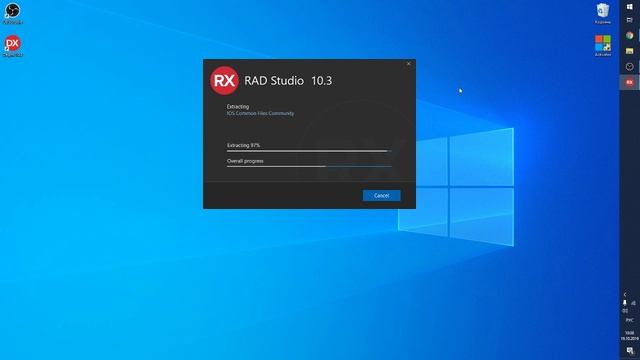Open Task View in taskbar
This screenshot has width=640, height=360.
click(629, 20)
